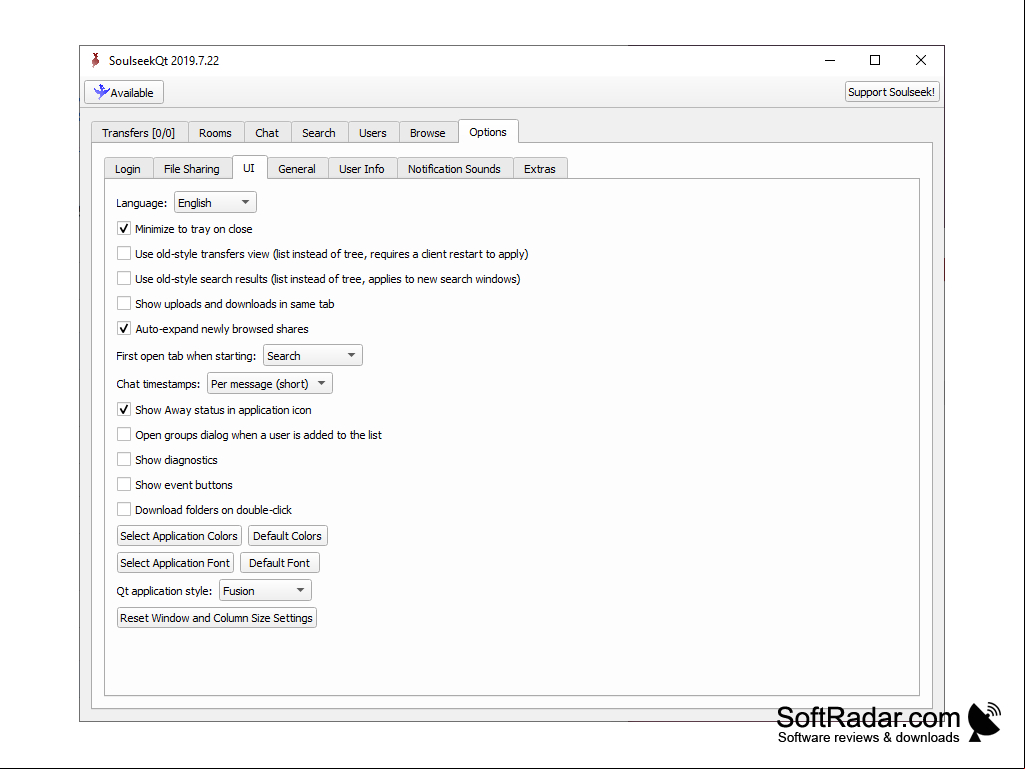Viewport: 1025px width, 769px height.
Task: Click the Available status button
Action: (x=124, y=92)
